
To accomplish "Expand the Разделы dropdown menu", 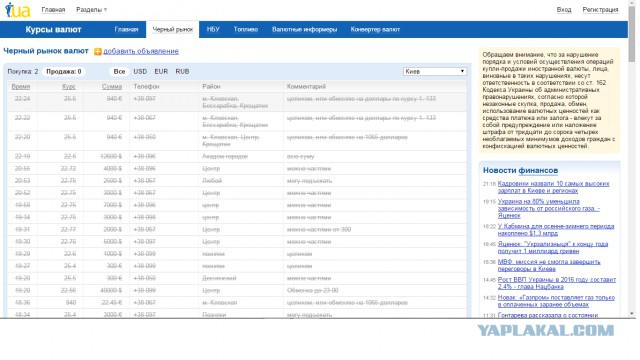I will (x=91, y=9).
